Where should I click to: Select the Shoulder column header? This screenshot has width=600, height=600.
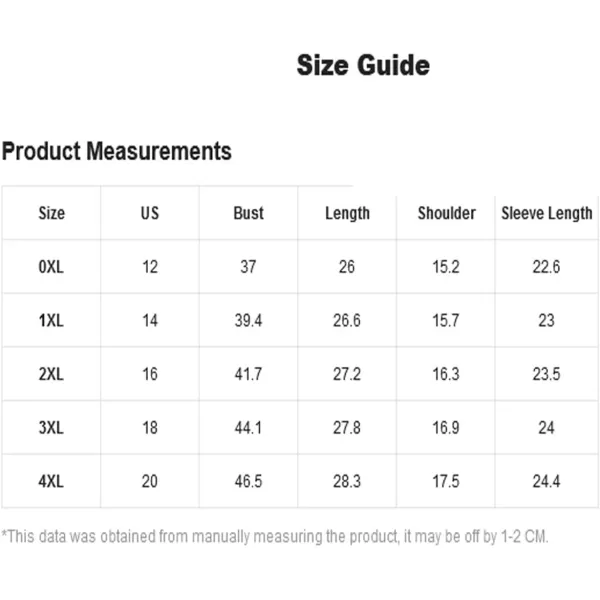pos(447,213)
